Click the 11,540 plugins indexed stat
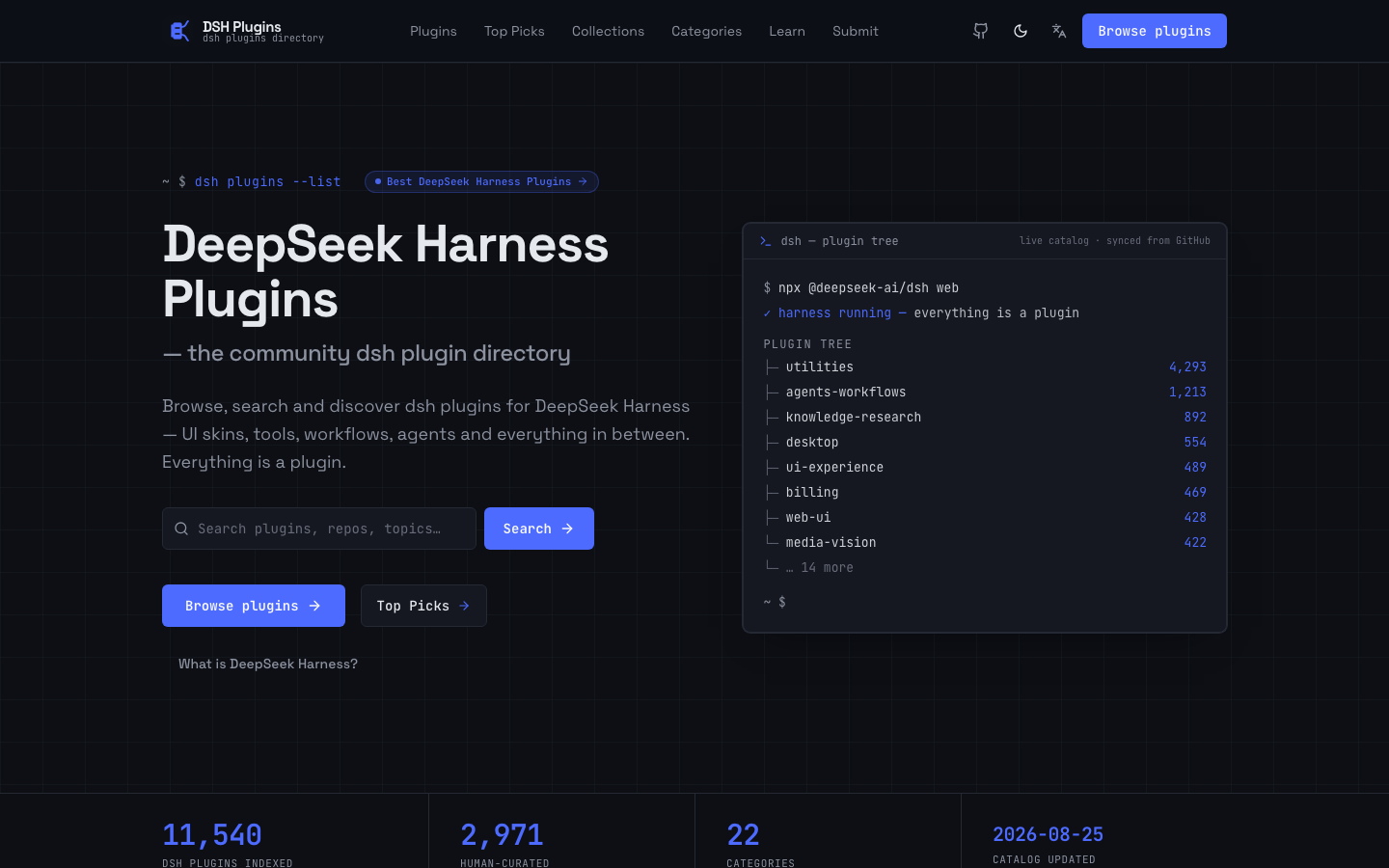The height and width of the screenshot is (868, 1389). point(212,834)
